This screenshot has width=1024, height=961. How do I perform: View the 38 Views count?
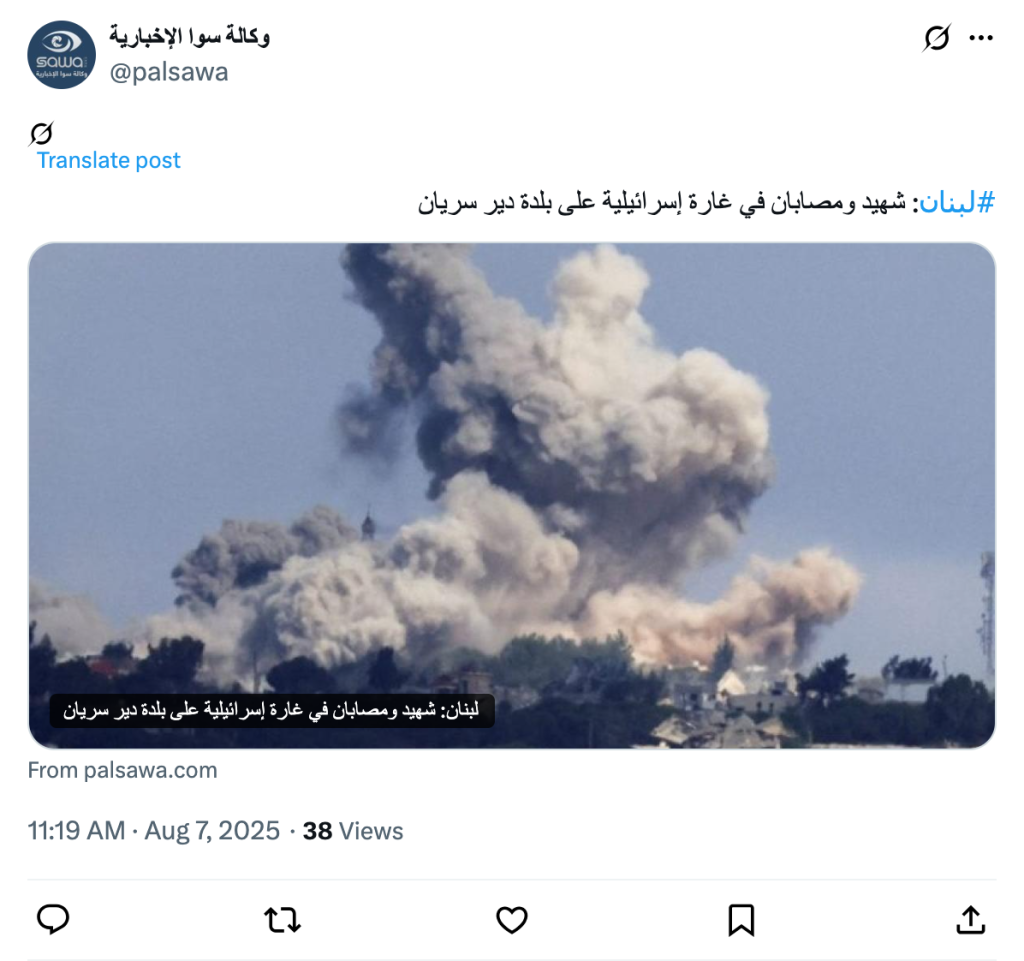coord(353,831)
